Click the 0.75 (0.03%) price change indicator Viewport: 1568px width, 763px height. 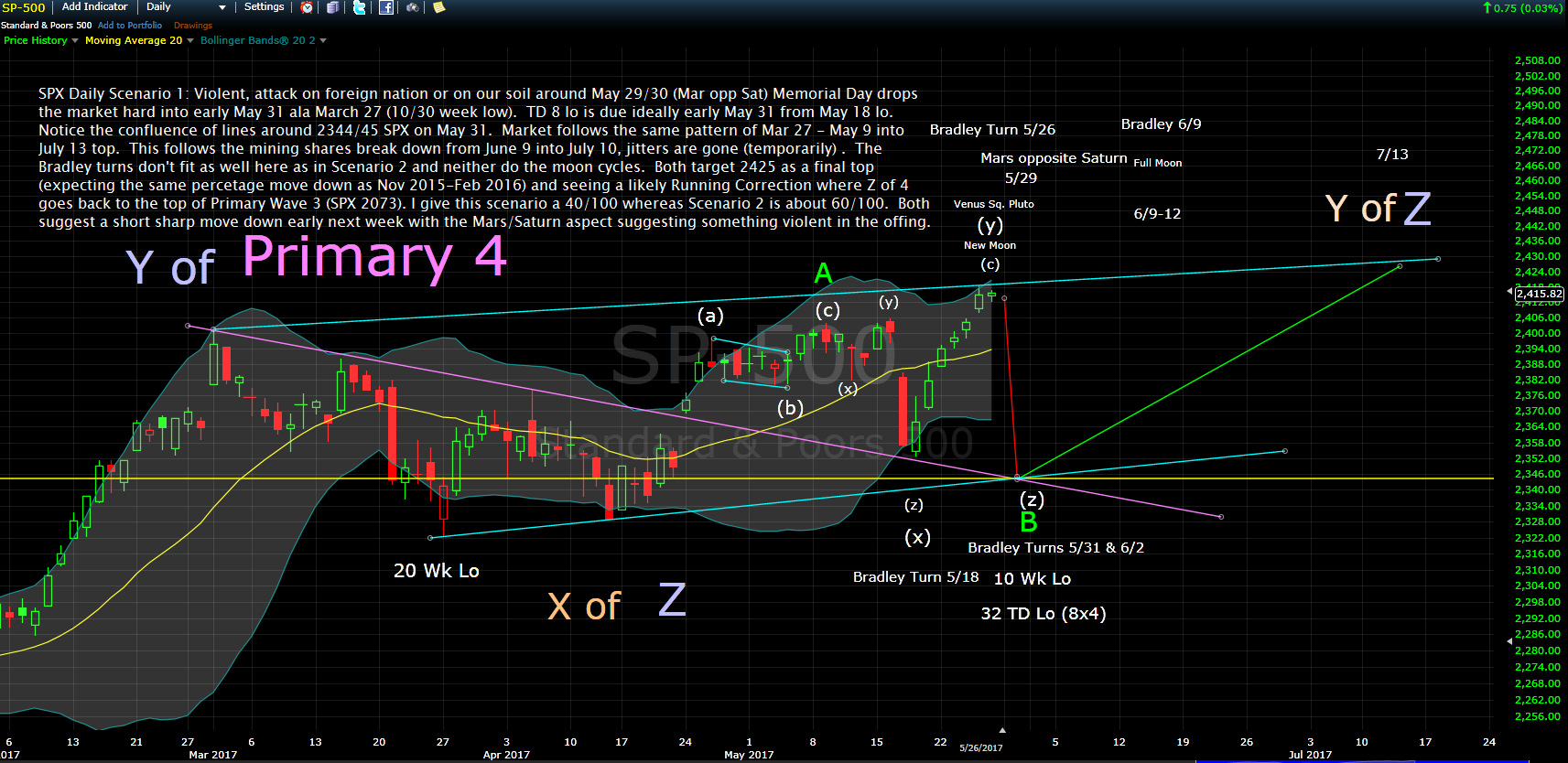[1522, 8]
